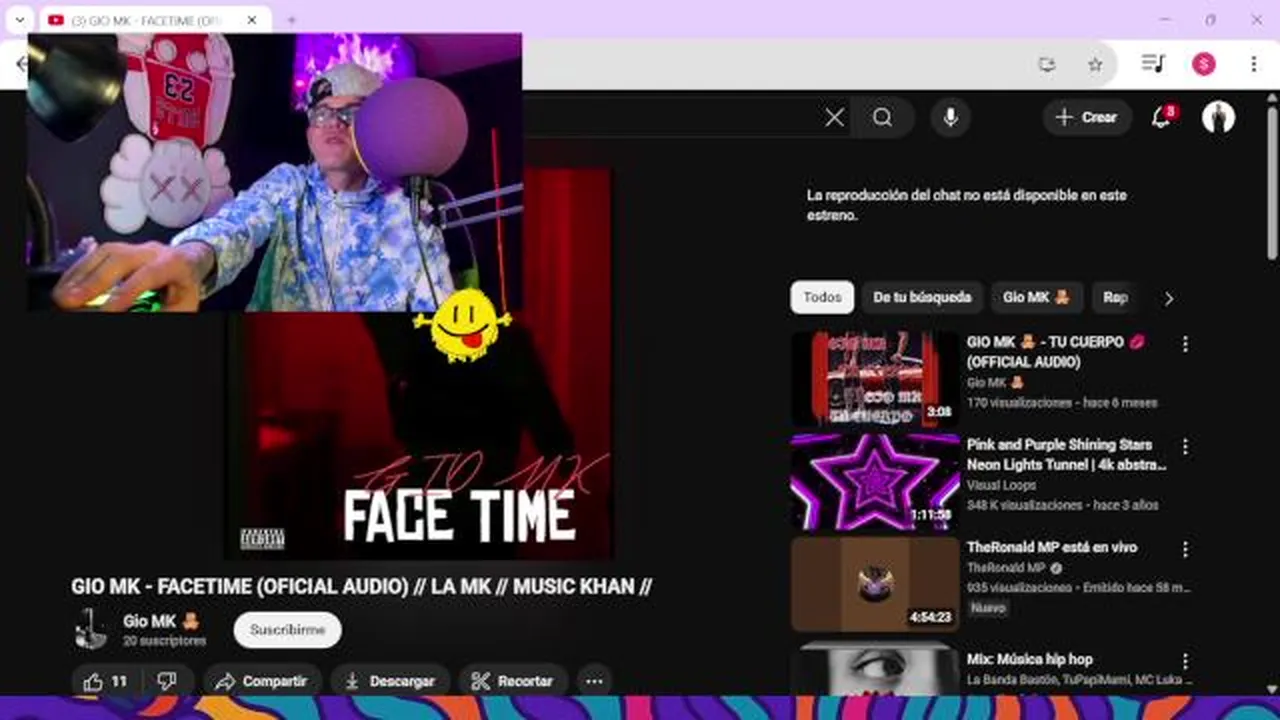Image resolution: width=1280 pixels, height=720 pixels.
Task: Open options for Mix: Música hip hop
Action: tap(1185, 661)
